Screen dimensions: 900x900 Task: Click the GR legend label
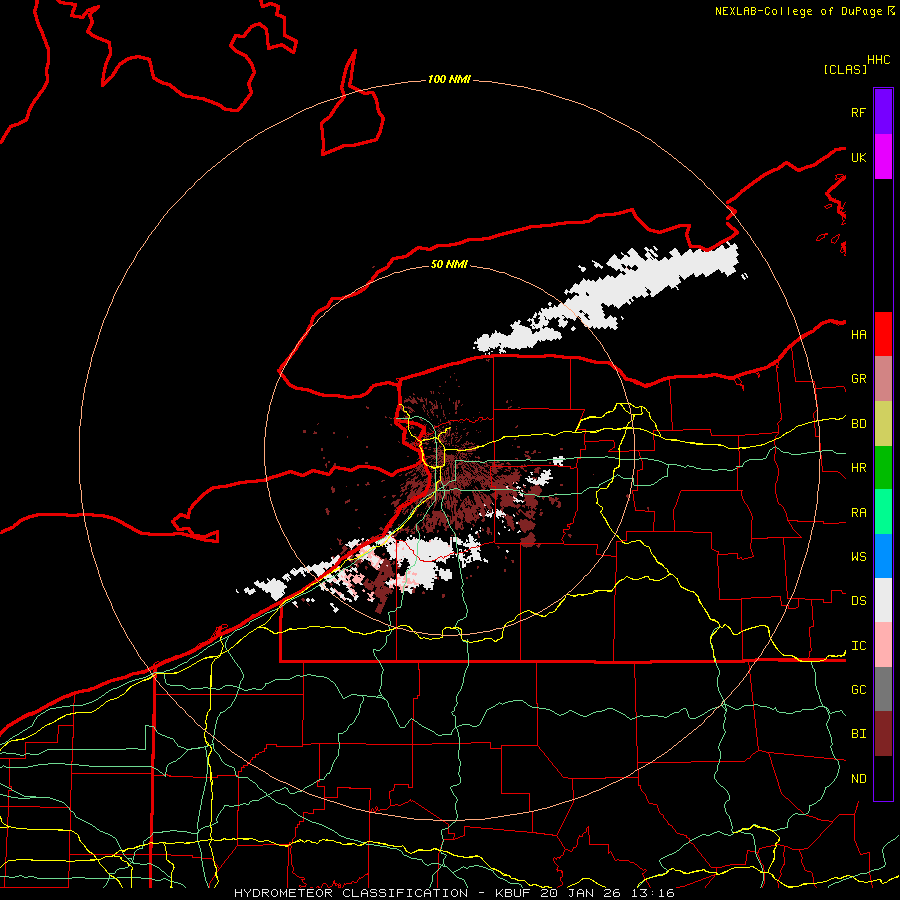tap(858, 379)
